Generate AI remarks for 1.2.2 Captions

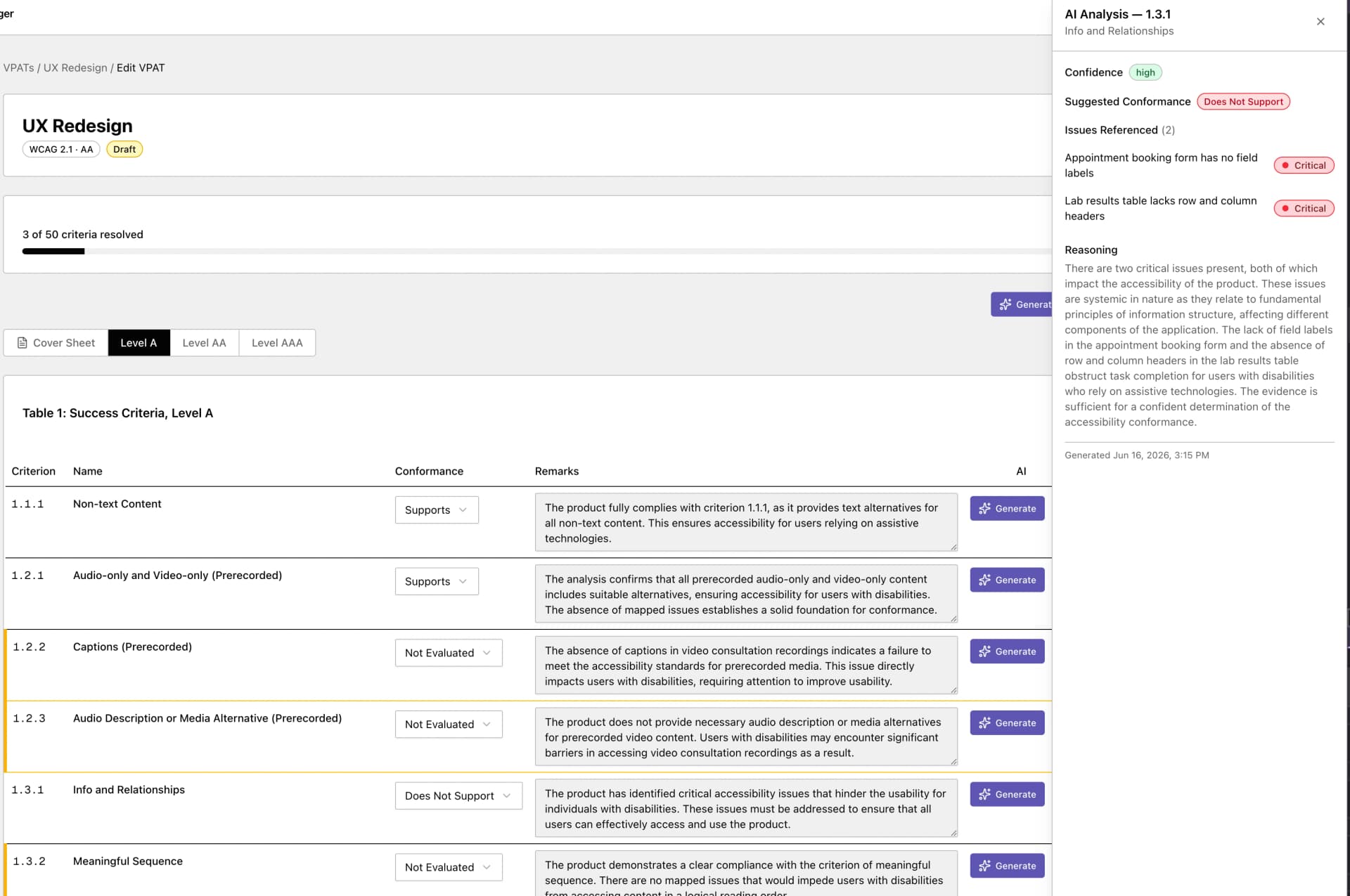click(x=1007, y=652)
